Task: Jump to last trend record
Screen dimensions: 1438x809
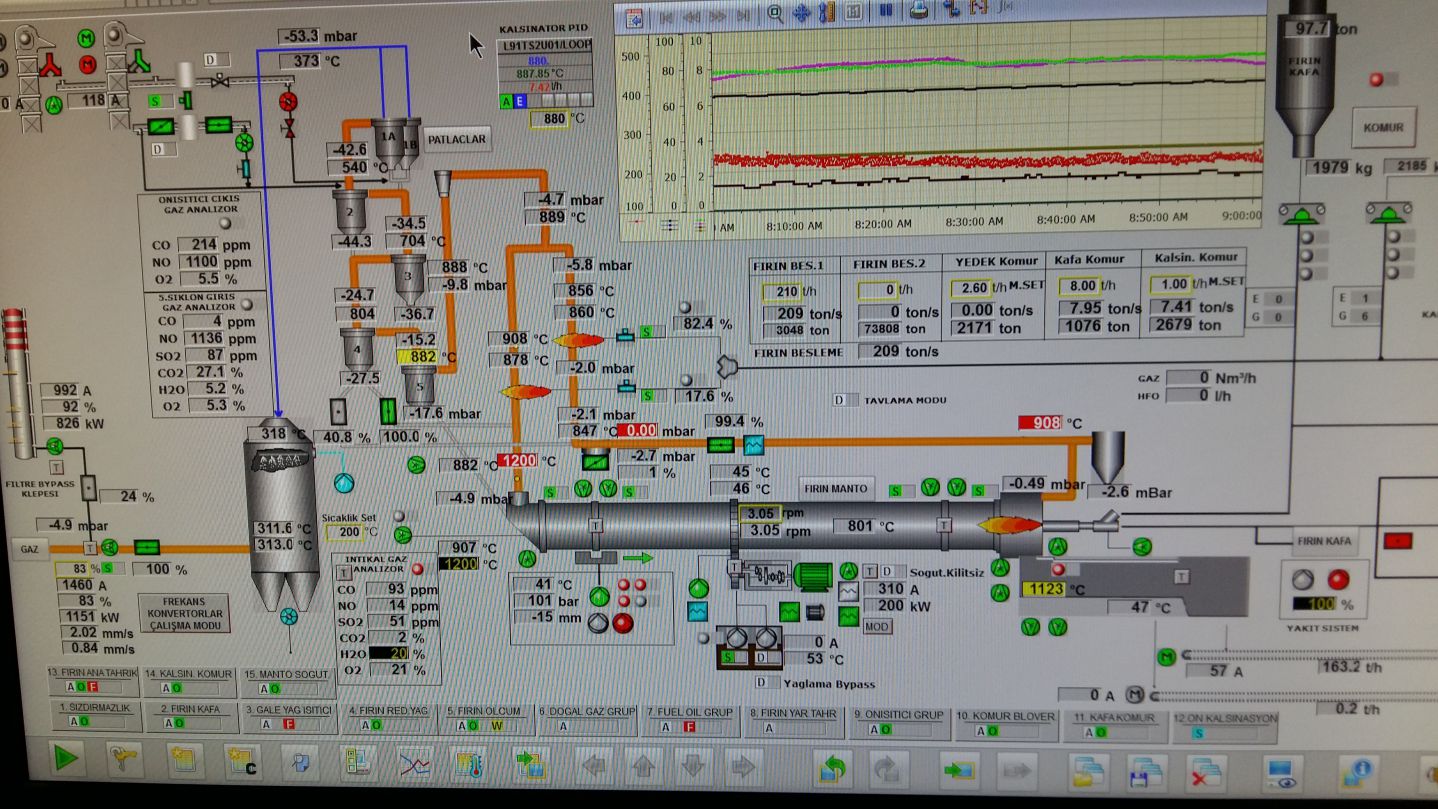Action: (x=743, y=15)
